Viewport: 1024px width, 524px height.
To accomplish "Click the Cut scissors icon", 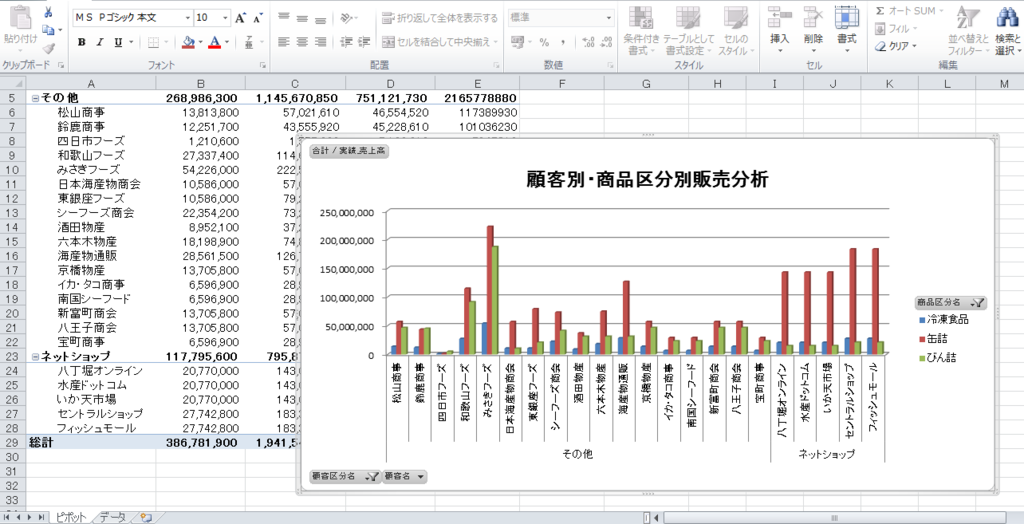I will pyautogui.click(x=48, y=12).
